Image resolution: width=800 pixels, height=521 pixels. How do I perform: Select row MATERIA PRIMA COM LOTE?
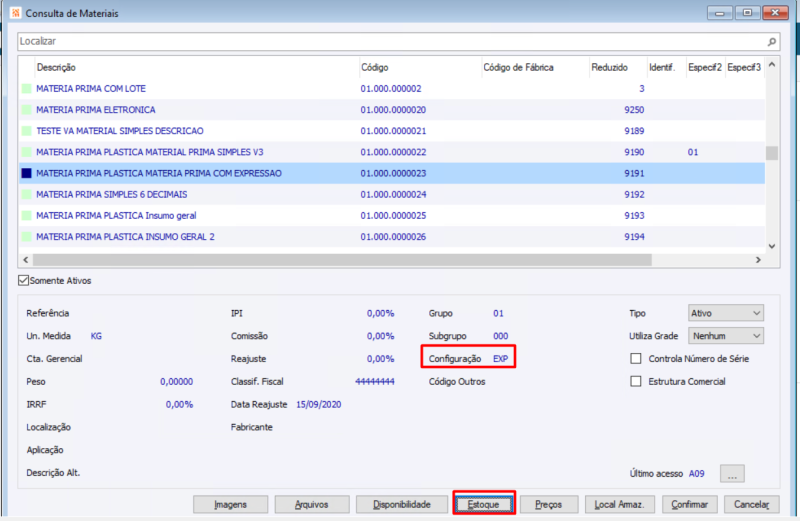click(392, 89)
